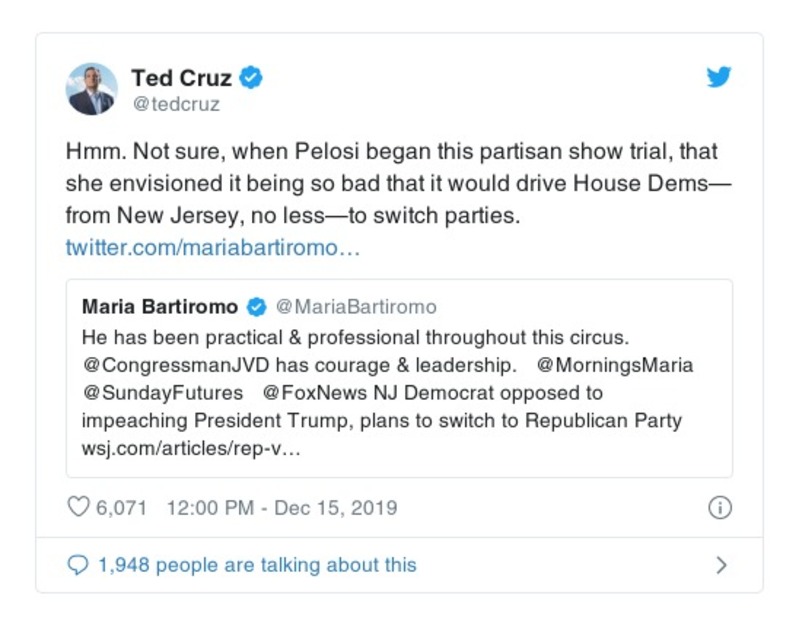Click the @CongressmanJVD mention
The width and height of the screenshot is (799, 630).
pos(186,364)
